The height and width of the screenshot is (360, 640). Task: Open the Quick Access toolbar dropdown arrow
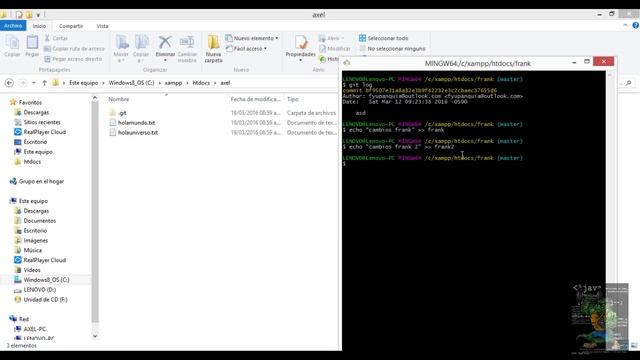38,15
